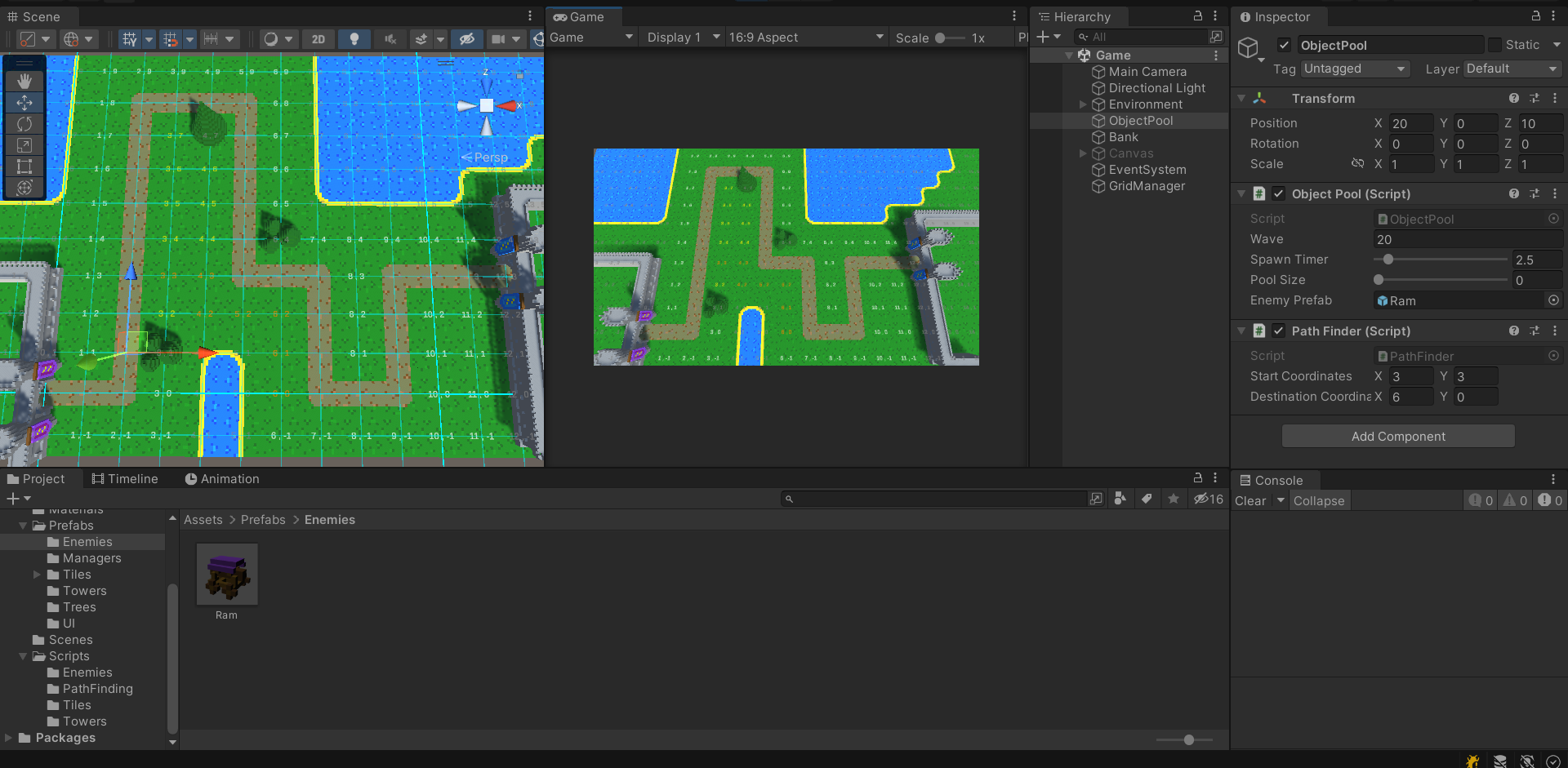Viewport: 1568px width, 768px height.
Task: Click the Add Component button
Action: coord(1398,437)
